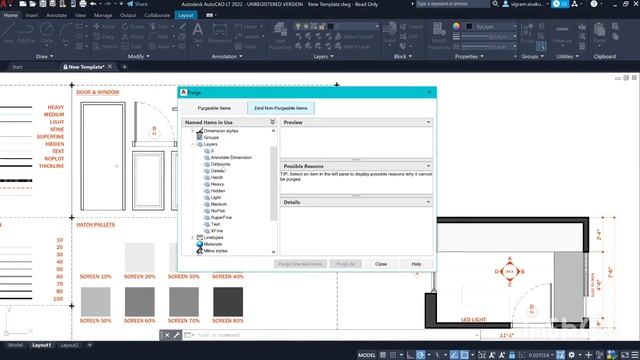Screen dimensions: 640x360
Task: Toggle polar tracking in status bar
Action: coord(420,355)
